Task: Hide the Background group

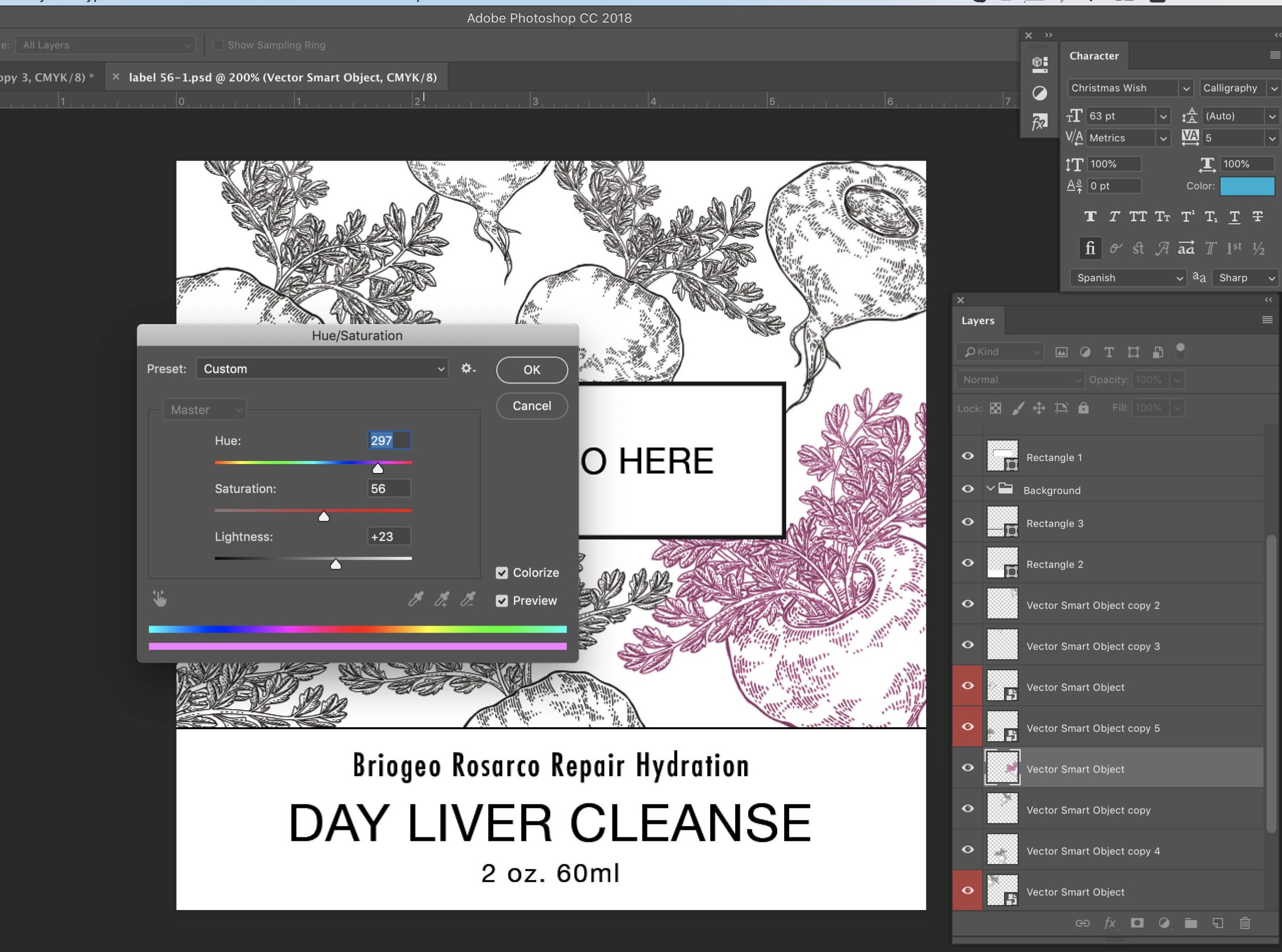Action: point(968,489)
